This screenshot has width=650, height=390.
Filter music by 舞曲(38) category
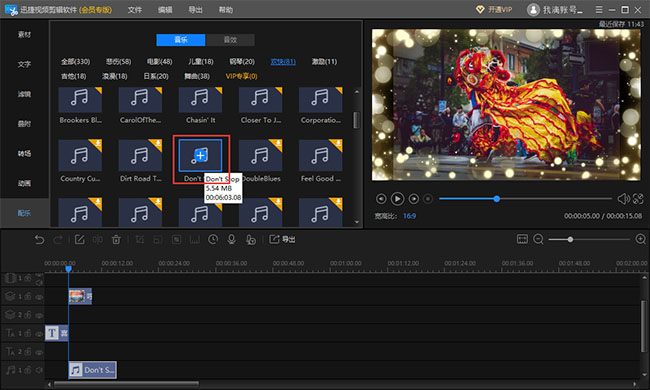[197, 76]
